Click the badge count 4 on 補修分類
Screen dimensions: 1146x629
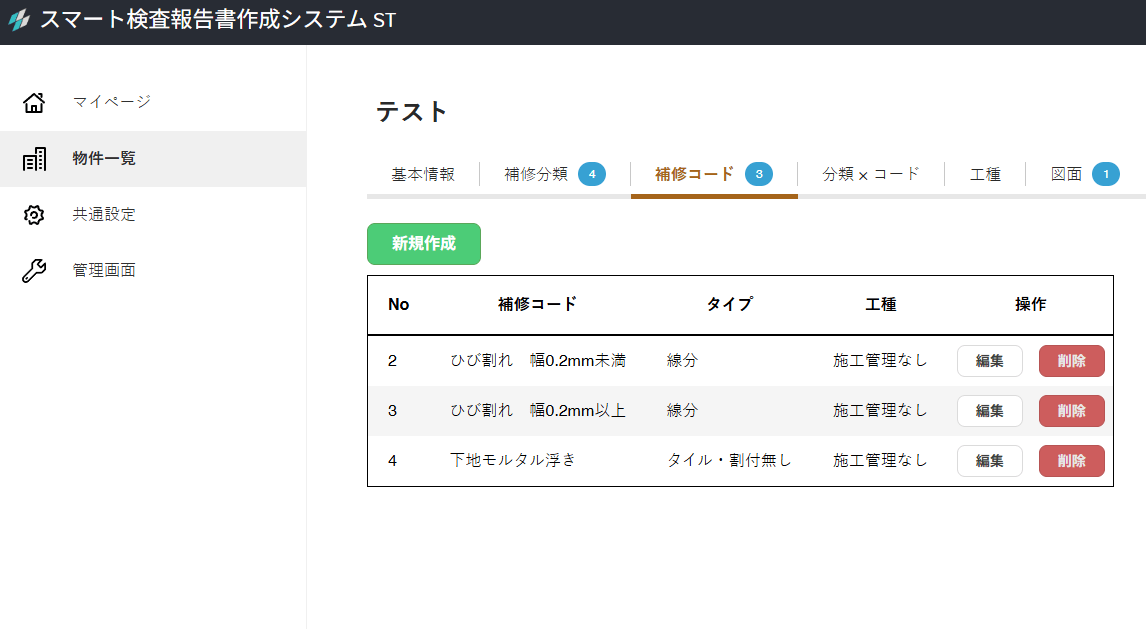(592, 174)
